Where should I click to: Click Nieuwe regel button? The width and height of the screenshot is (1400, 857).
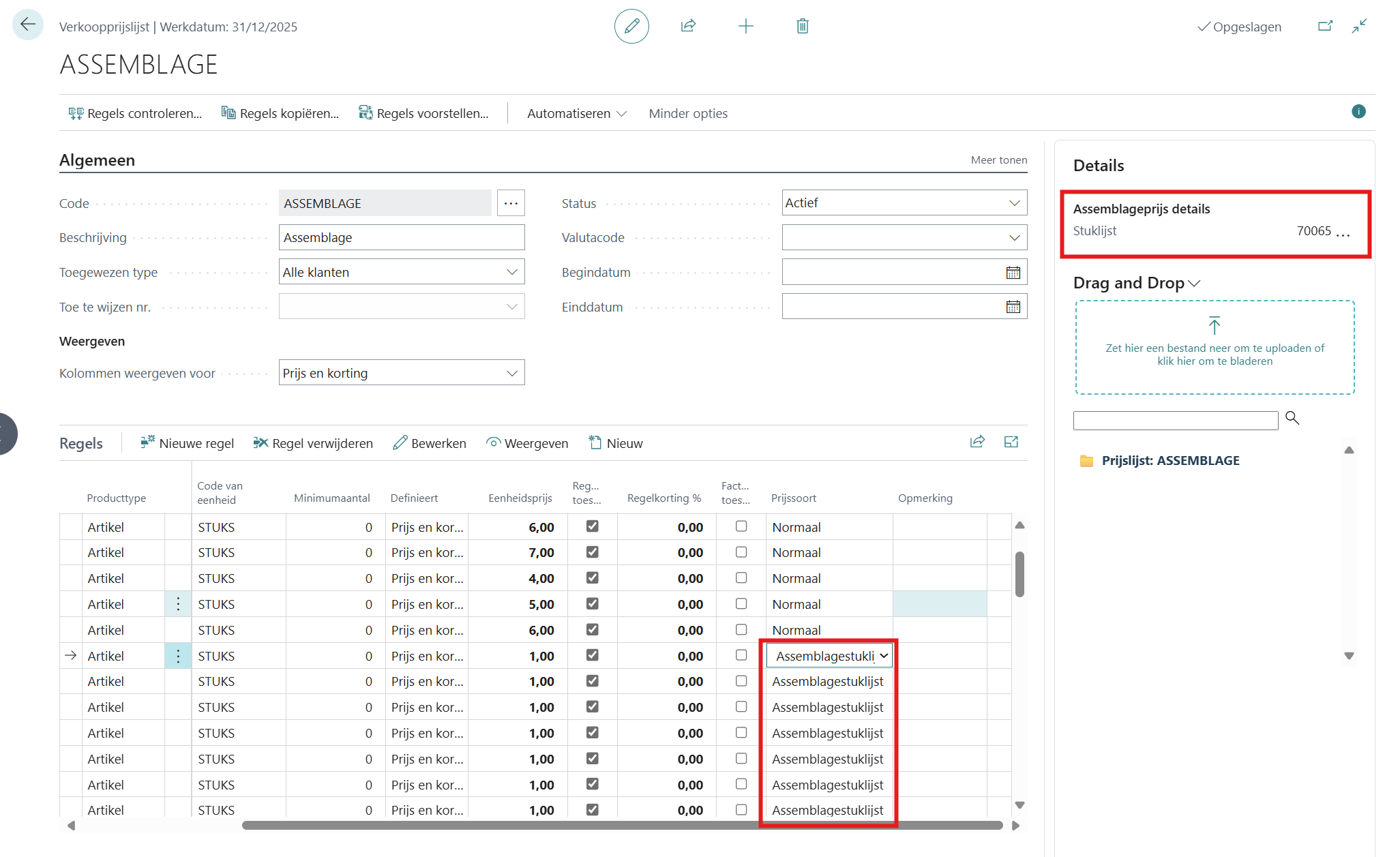coord(188,444)
